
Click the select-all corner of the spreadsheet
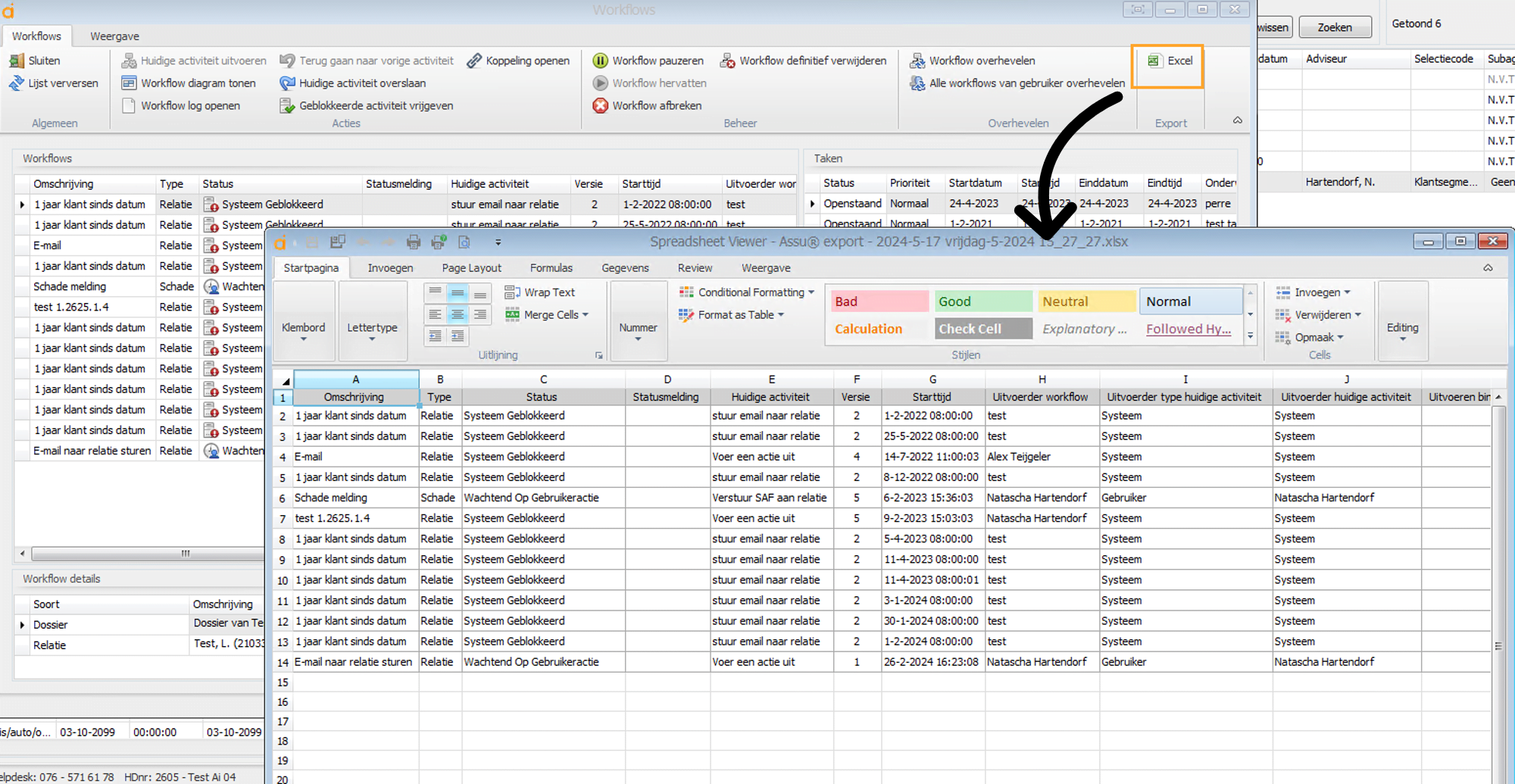click(283, 380)
